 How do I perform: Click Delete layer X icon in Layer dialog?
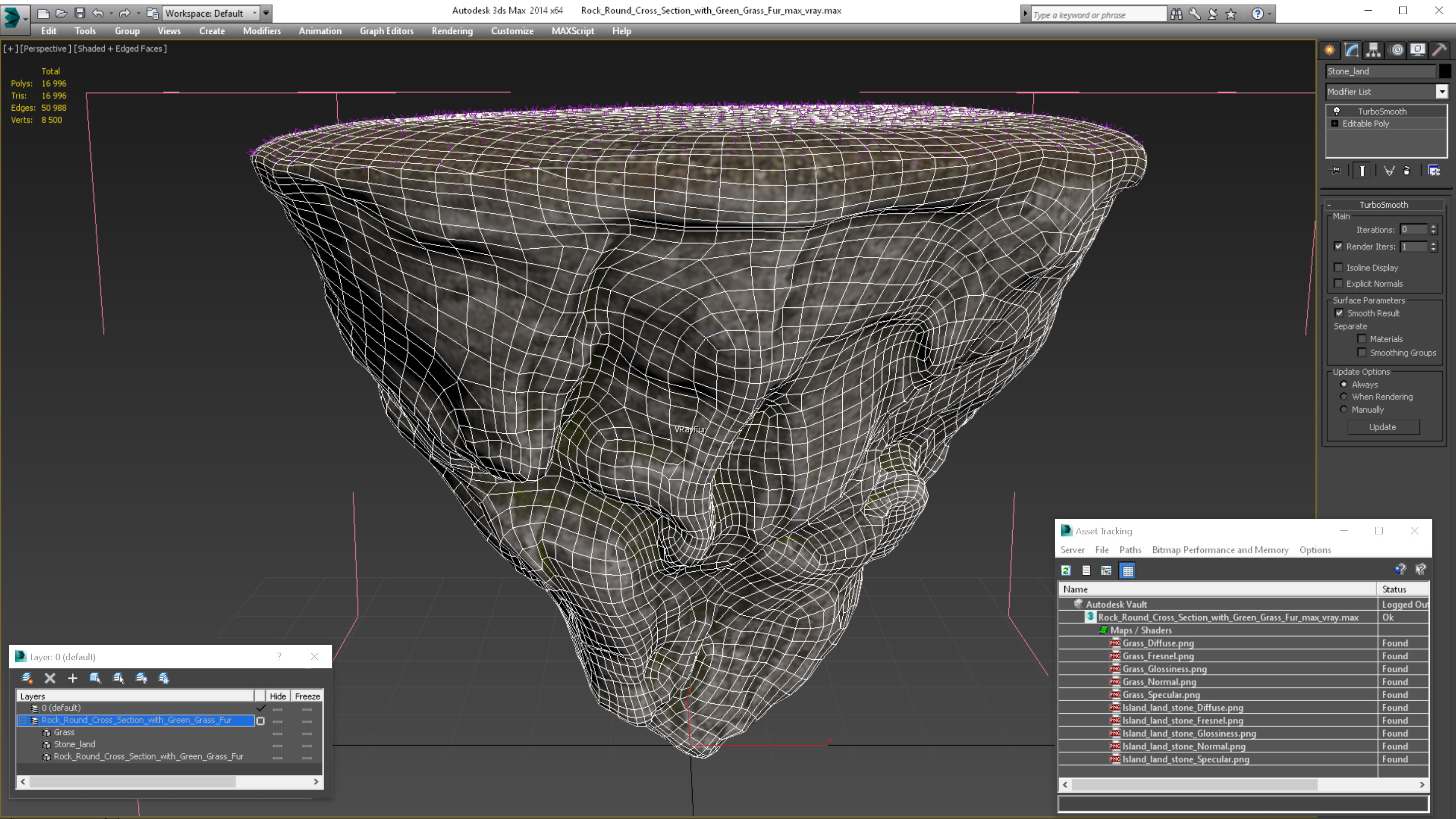(50, 678)
